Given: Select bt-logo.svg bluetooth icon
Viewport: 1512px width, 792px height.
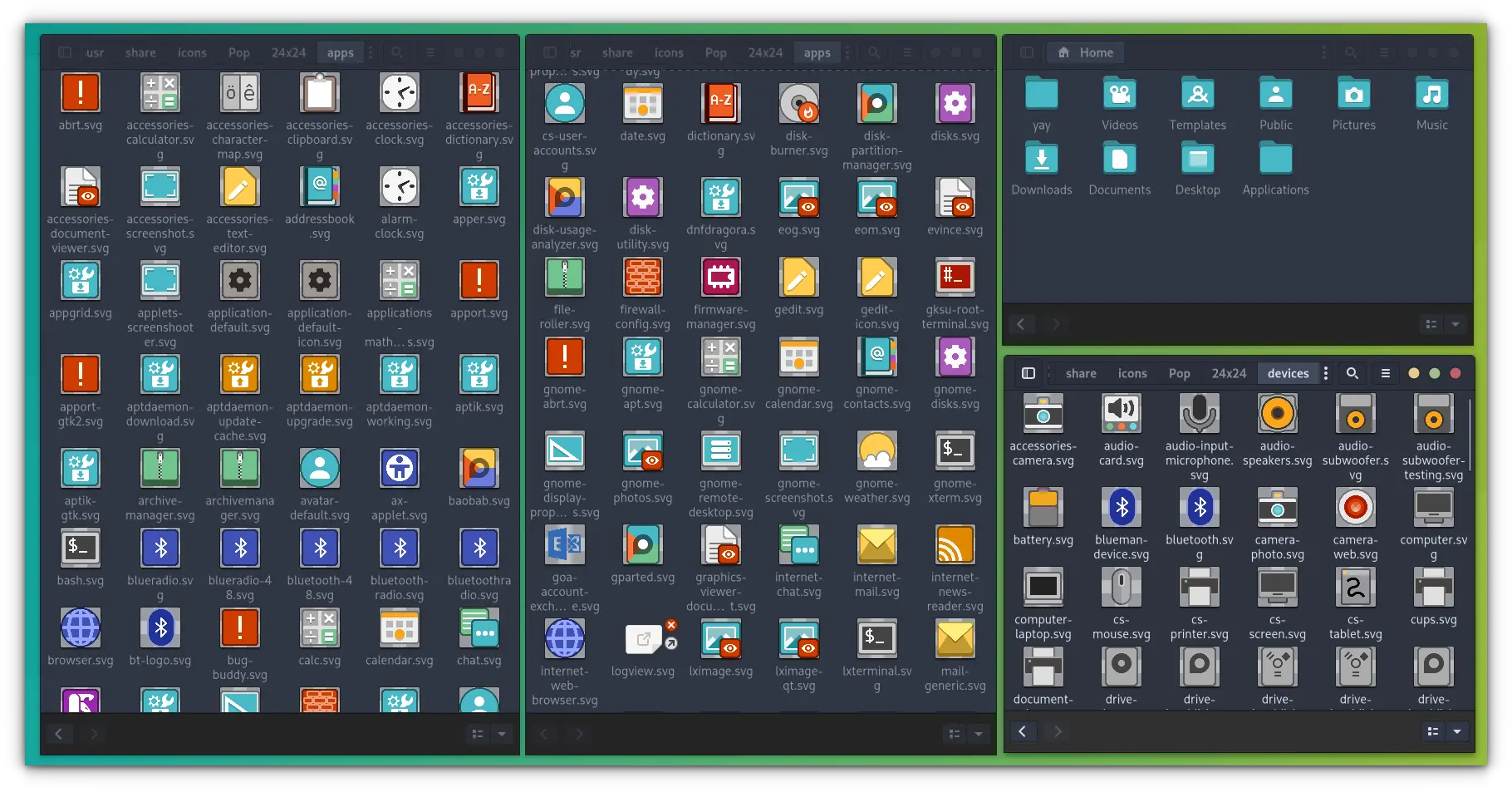Looking at the screenshot, I should point(160,627).
